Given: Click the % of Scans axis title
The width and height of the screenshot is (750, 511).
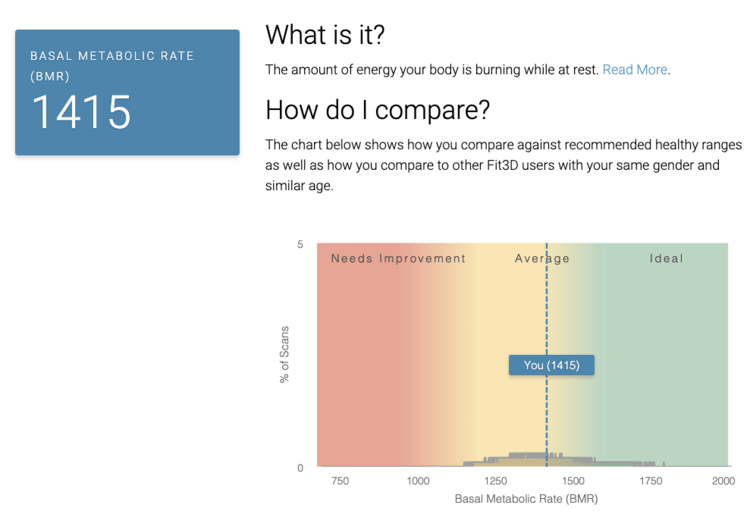Looking at the screenshot, I should pos(285,355).
